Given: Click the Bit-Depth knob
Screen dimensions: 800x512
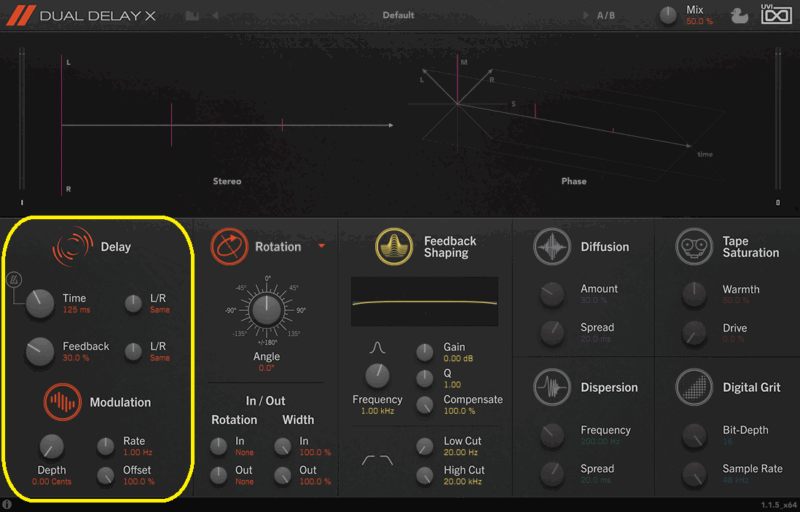Looking at the screenshot, I should (694, 436).
